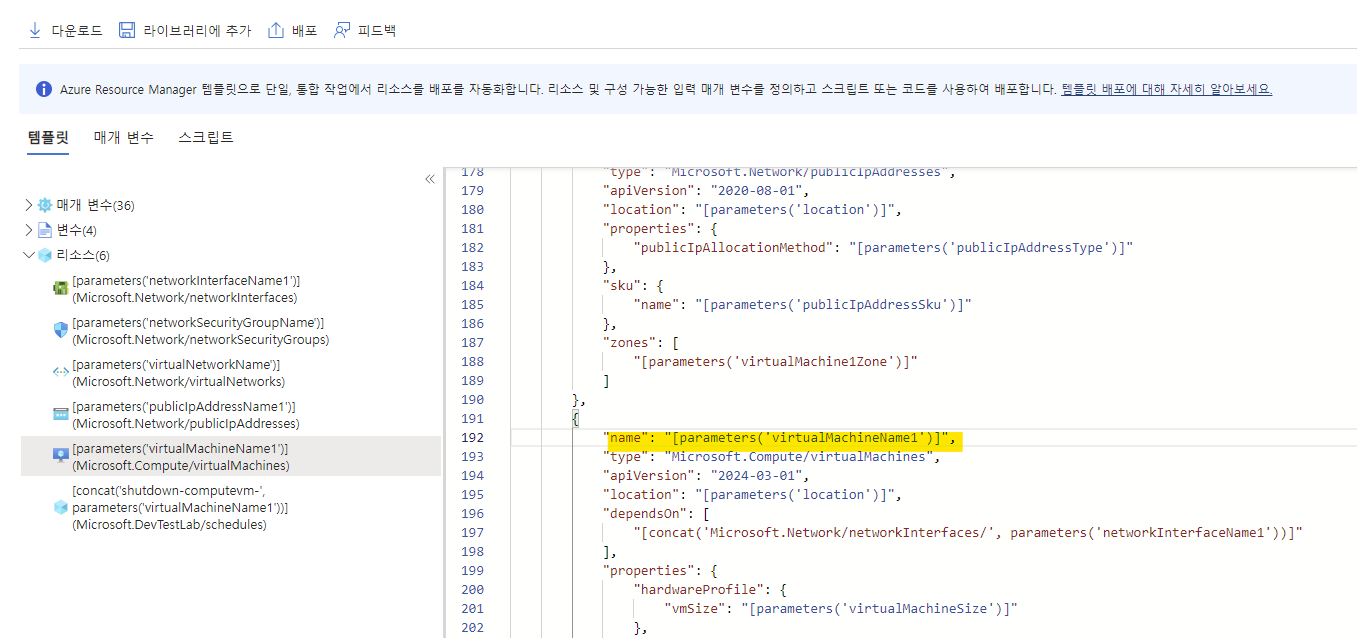Click the blue info icon in banner
The height and width of the screenshot is (638, 1357).
click(x=44, y=89)
